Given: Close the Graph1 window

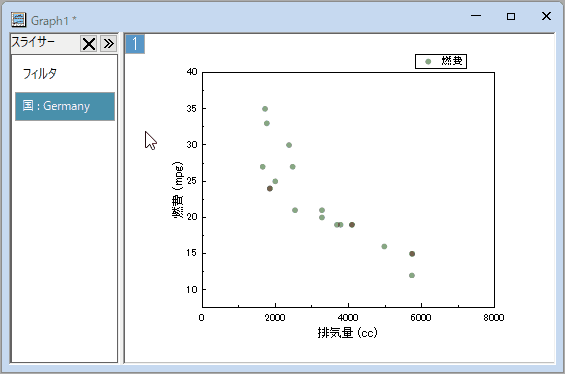Looking at the screenshot, I should [x=546, y=16].
